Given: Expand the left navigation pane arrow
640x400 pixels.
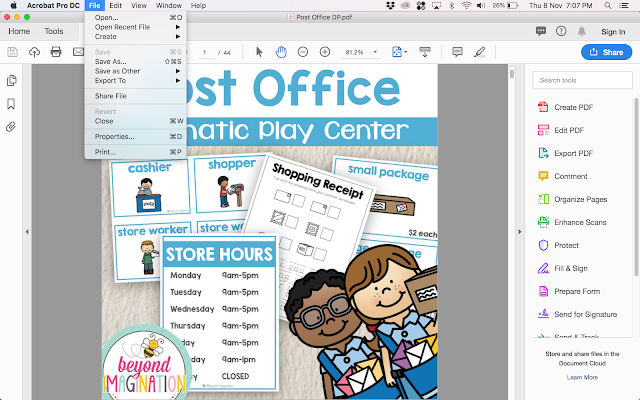Looking at the screenshot, I should pos(27,232).
